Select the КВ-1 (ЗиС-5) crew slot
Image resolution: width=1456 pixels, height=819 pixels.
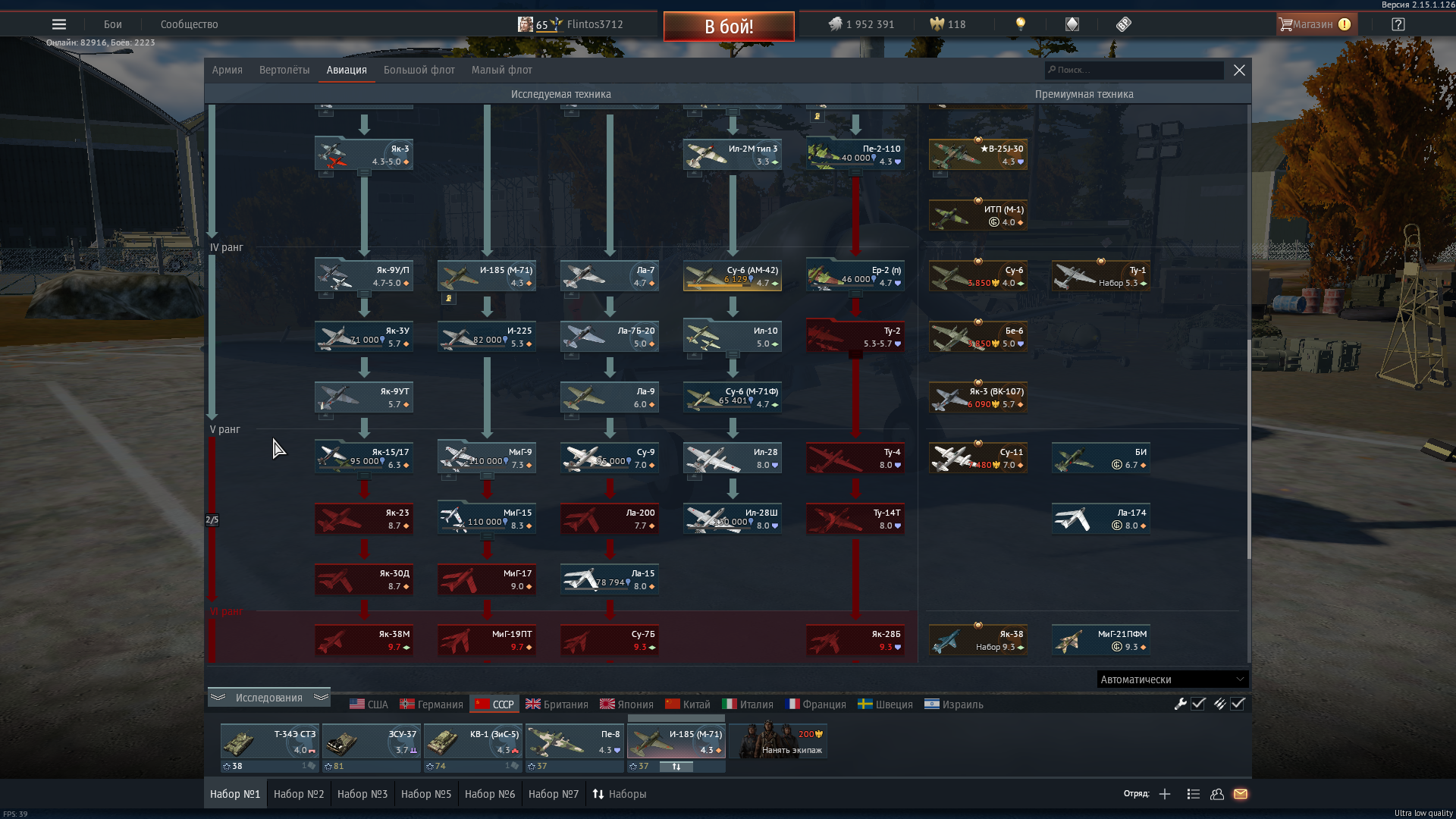pyautogui.click(x=473, y=741)
